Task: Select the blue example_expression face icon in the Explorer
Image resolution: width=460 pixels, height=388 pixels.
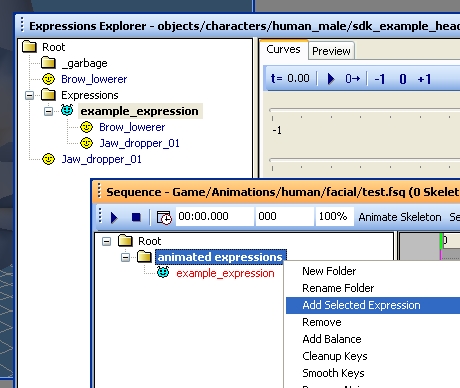Action: click(67, 110)
